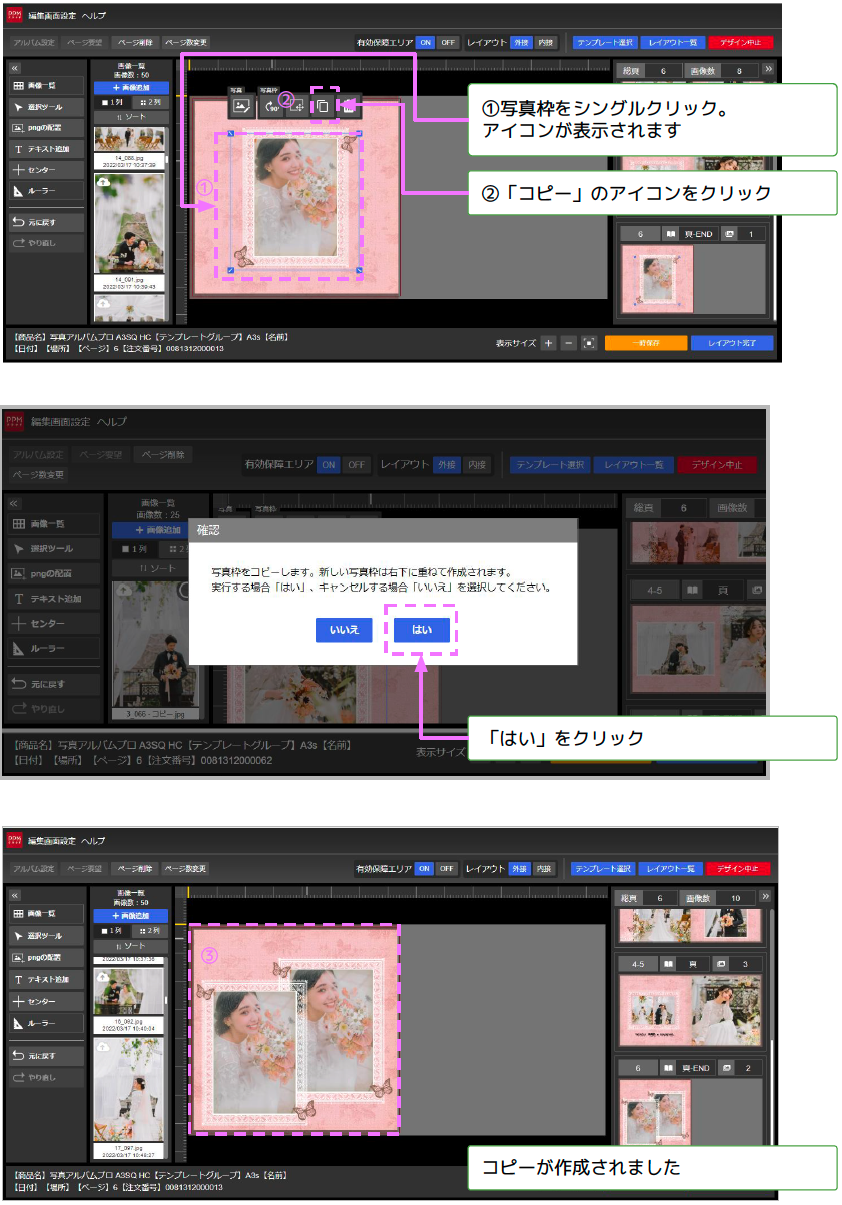The width and height of the screenshot is (842, 1205).
Task: Click テンプレート選択 button in top screenshot
Action: point(604,43)
